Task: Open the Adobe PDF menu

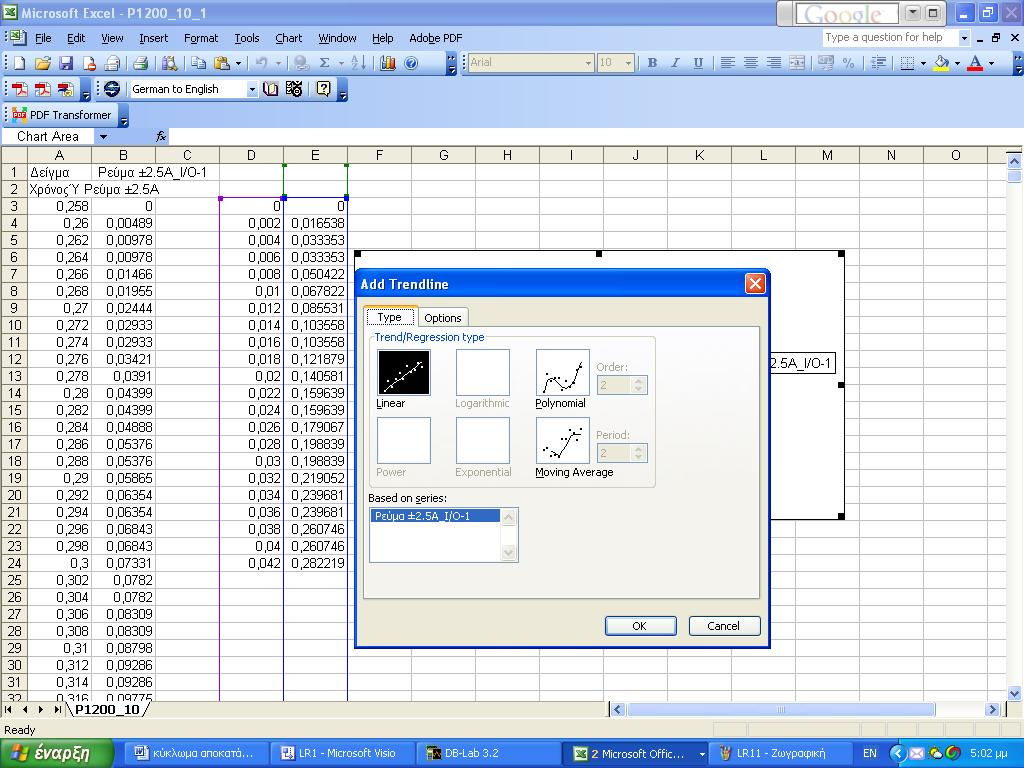Action: coord(436,39)
